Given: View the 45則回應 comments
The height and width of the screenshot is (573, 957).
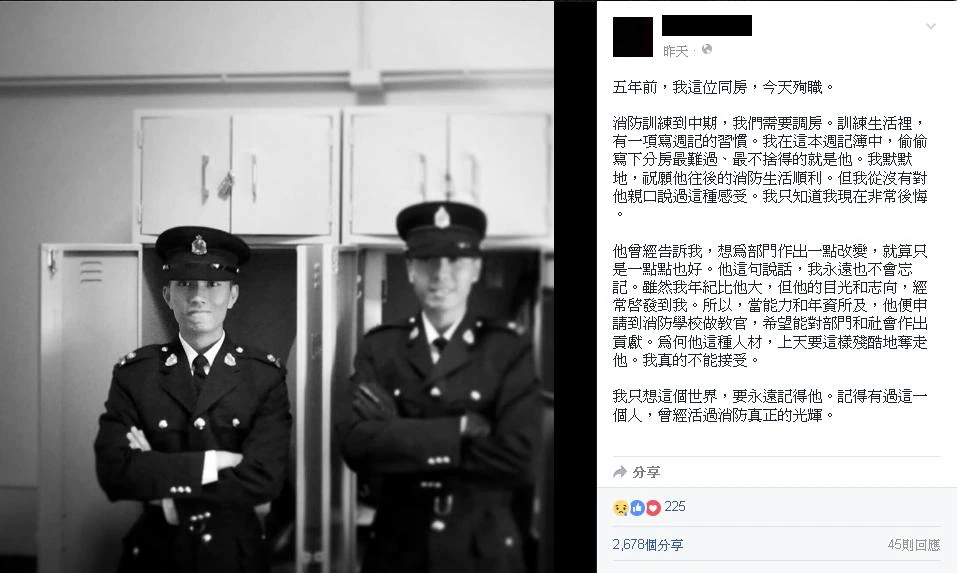Looking at the screenshot, I should click(914, 544).
